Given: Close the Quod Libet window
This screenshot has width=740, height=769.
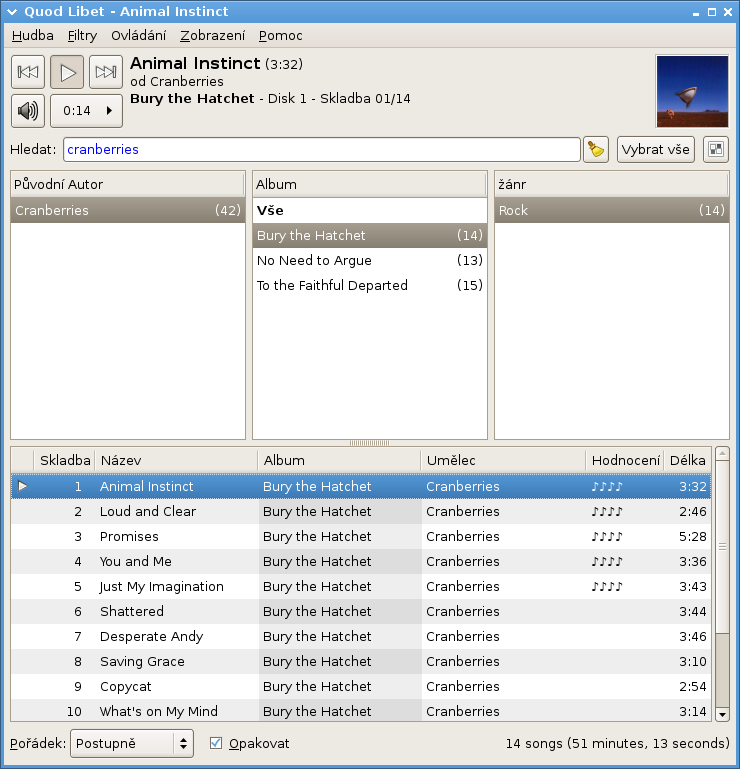Looking at the screenshot, I should (x=728, y=12).
